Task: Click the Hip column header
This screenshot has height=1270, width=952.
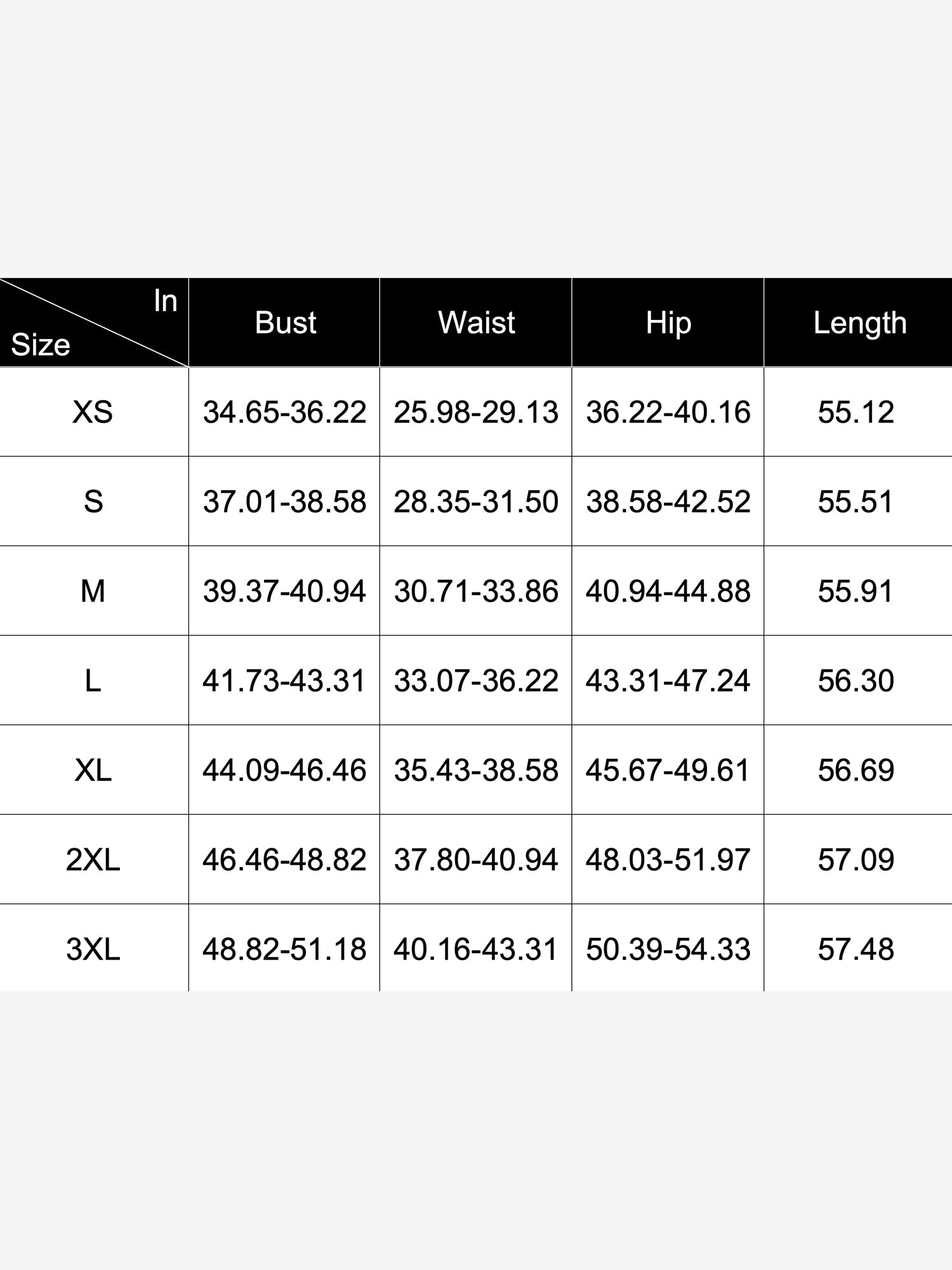Action: 668,323
